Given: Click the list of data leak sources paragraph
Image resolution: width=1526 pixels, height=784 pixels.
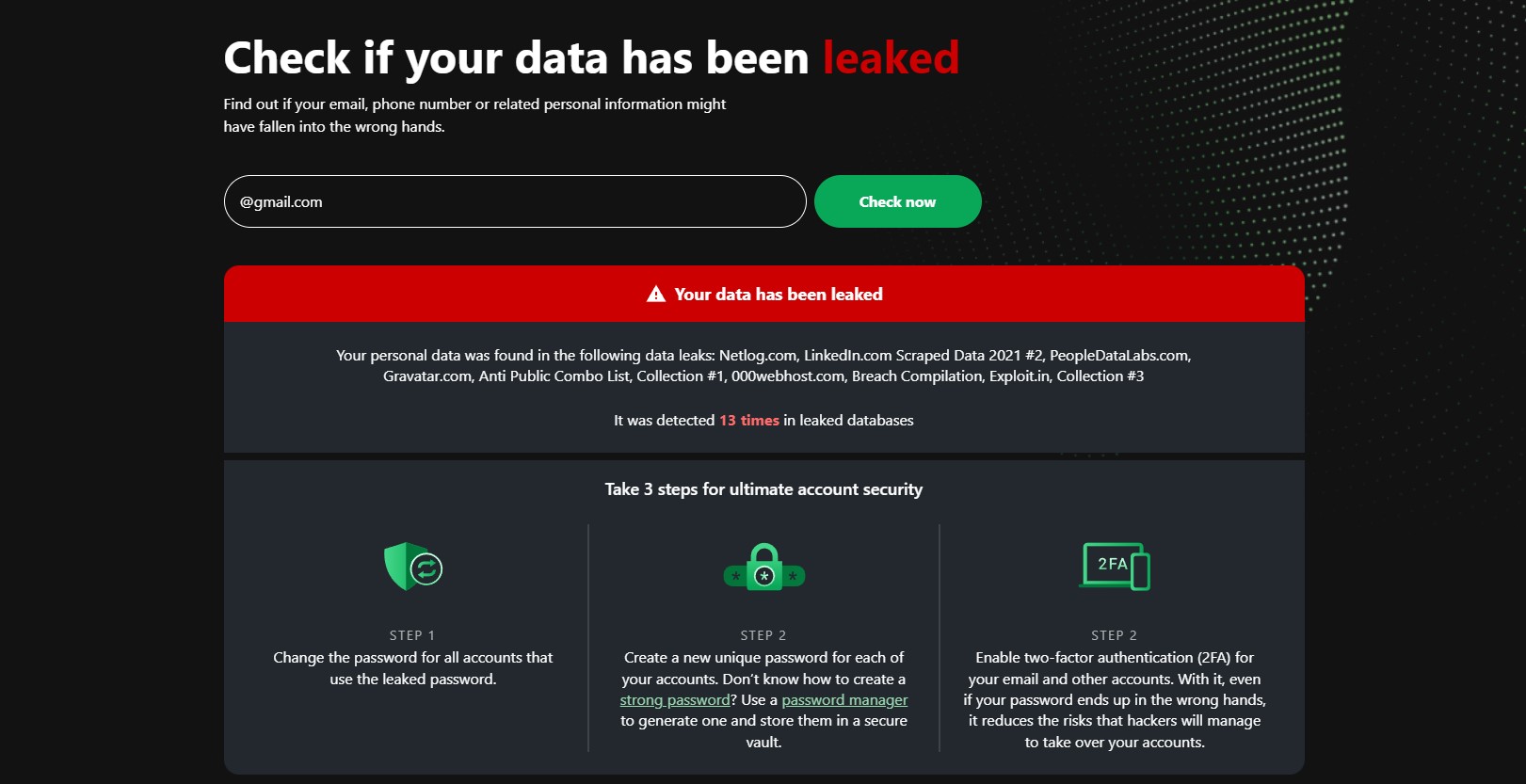Looking at the screenshot, I should [x=763, y=366].
